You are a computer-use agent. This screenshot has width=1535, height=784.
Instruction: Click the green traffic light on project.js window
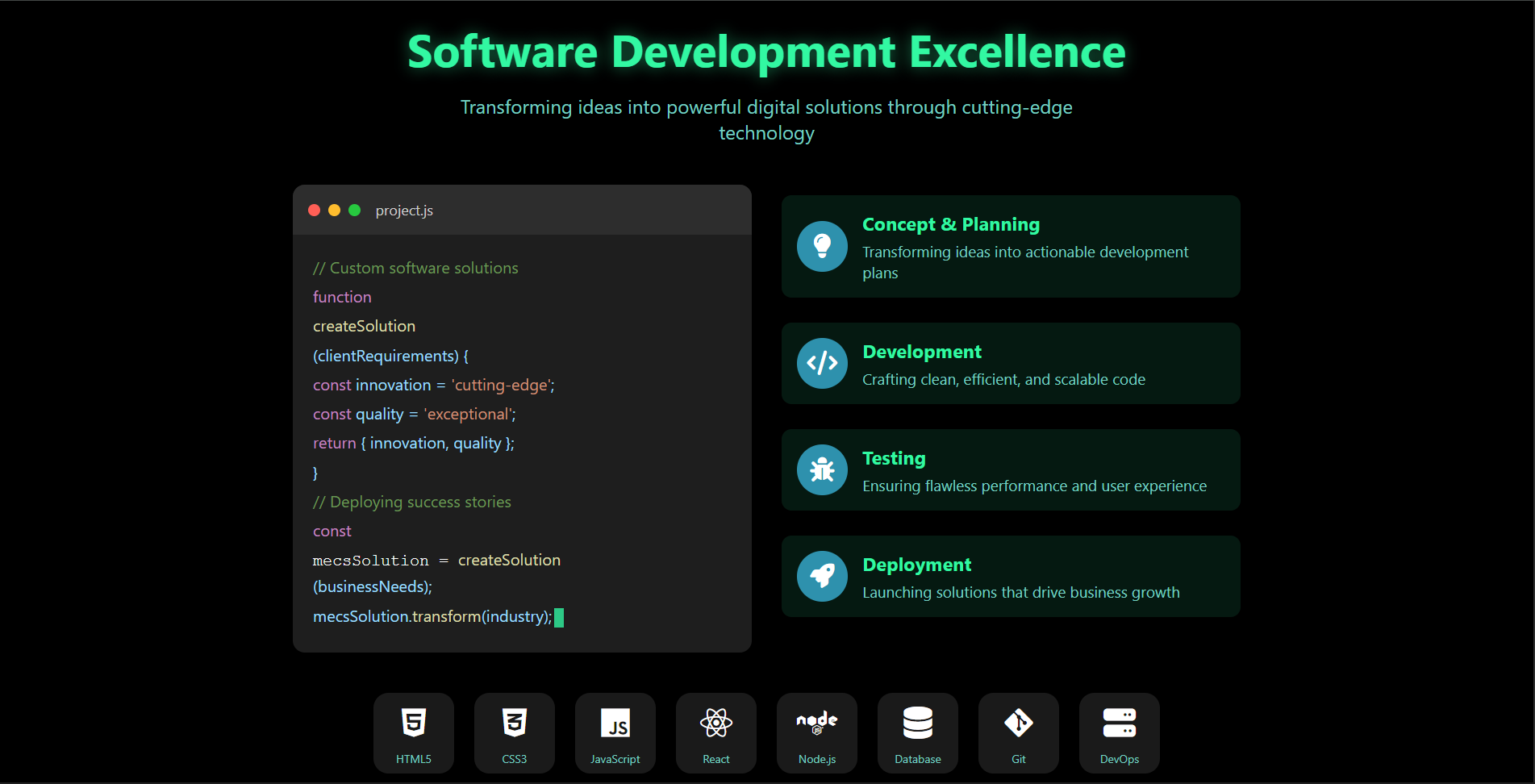[x=354, y=210]
